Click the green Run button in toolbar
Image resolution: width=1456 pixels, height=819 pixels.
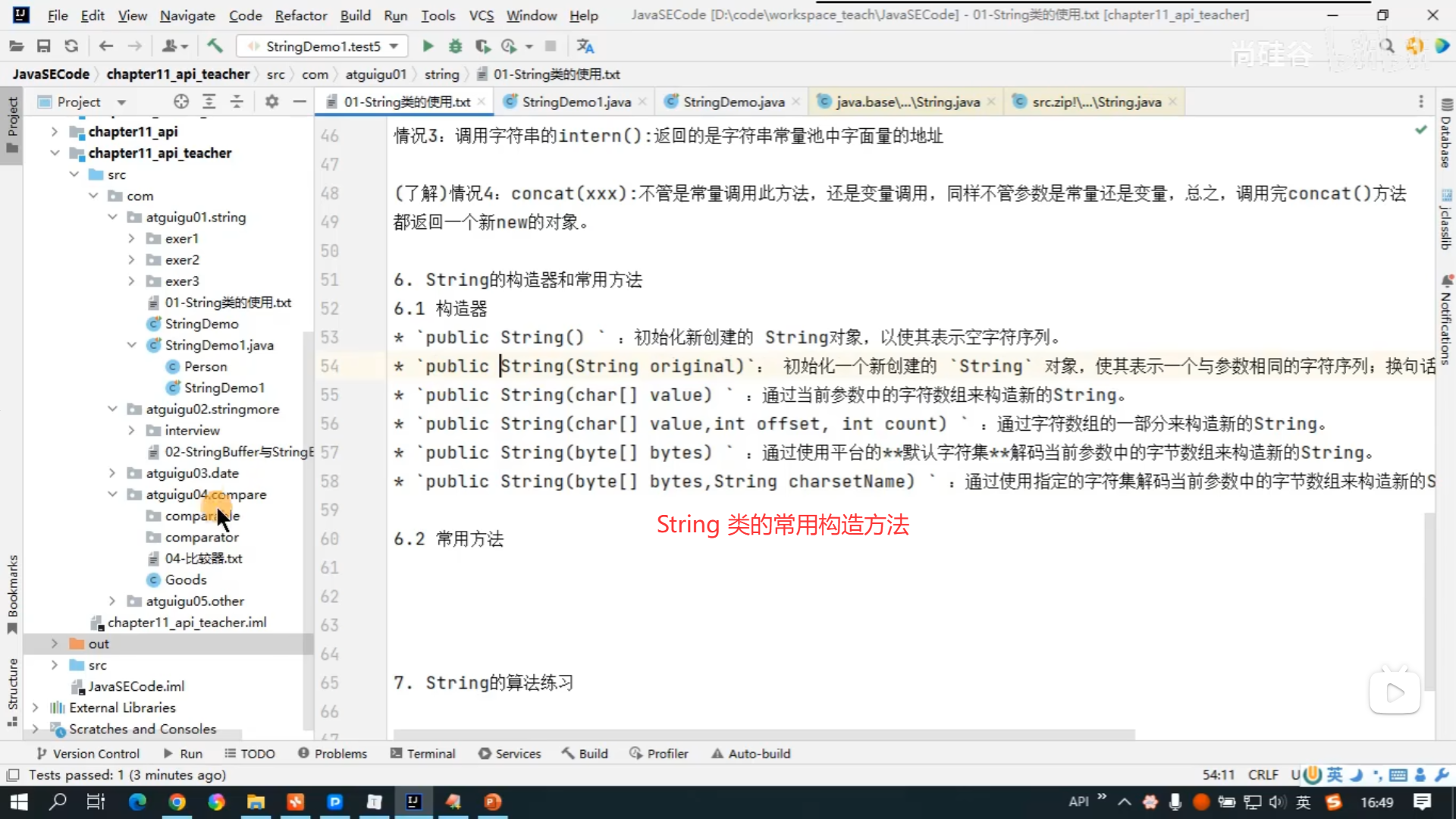tap(428, 46)
